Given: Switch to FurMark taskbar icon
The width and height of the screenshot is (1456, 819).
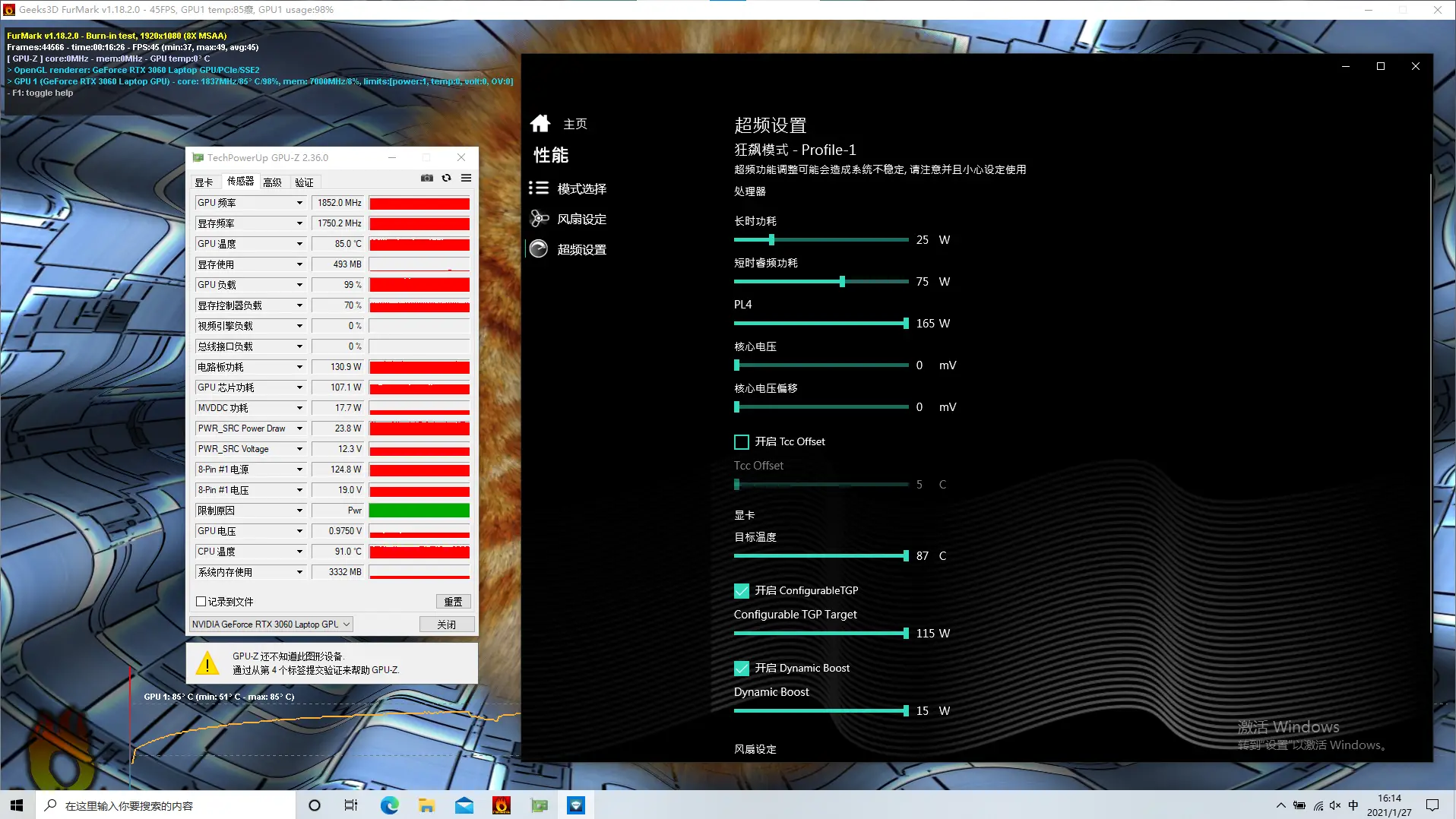Looking at the screenshot, I should (502, 805).
